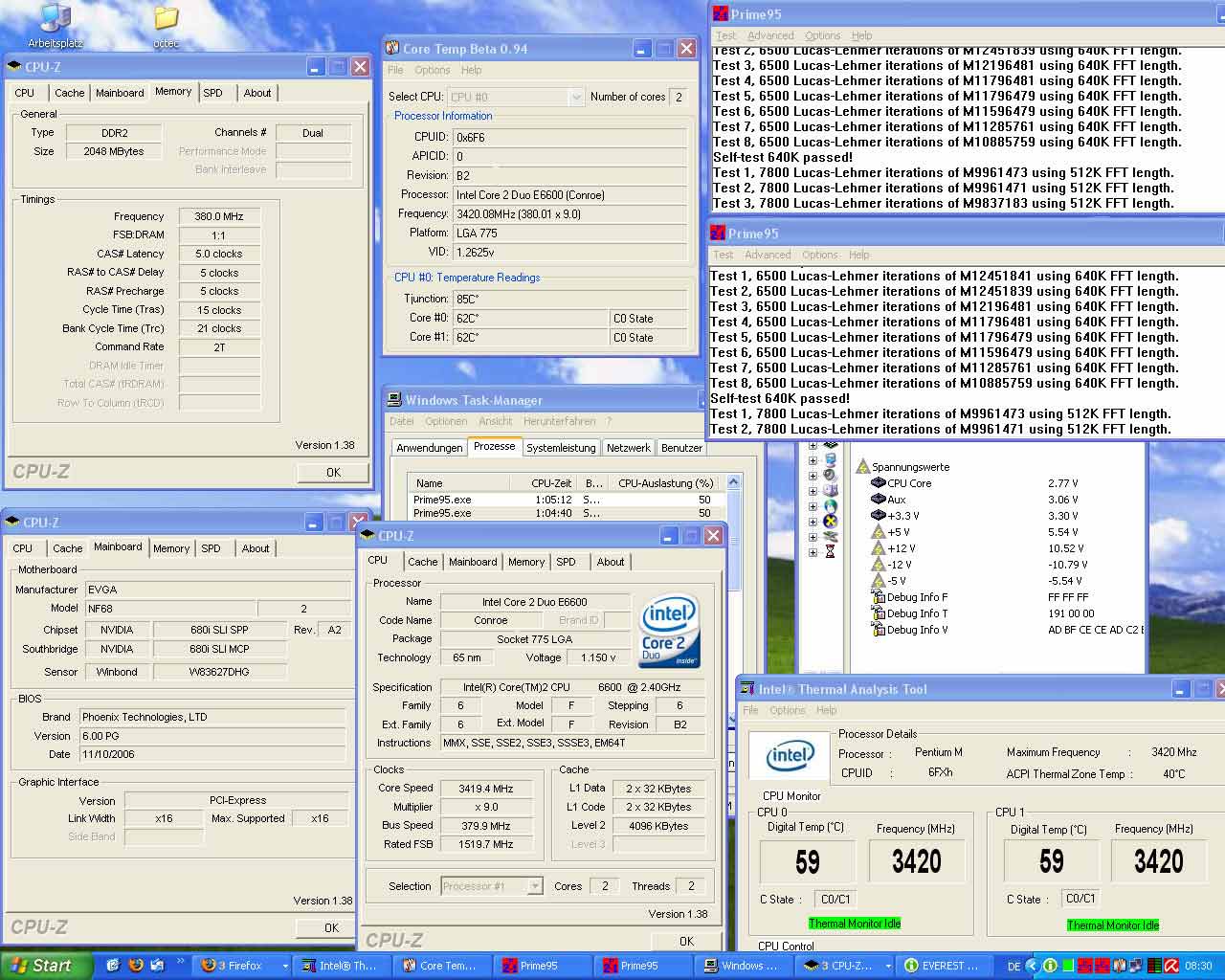This screenshot has width=1225, height=980.
Task: Click the taskbar clock showing 08:30
Action: pyautogui.click(x=1198, y=967)
